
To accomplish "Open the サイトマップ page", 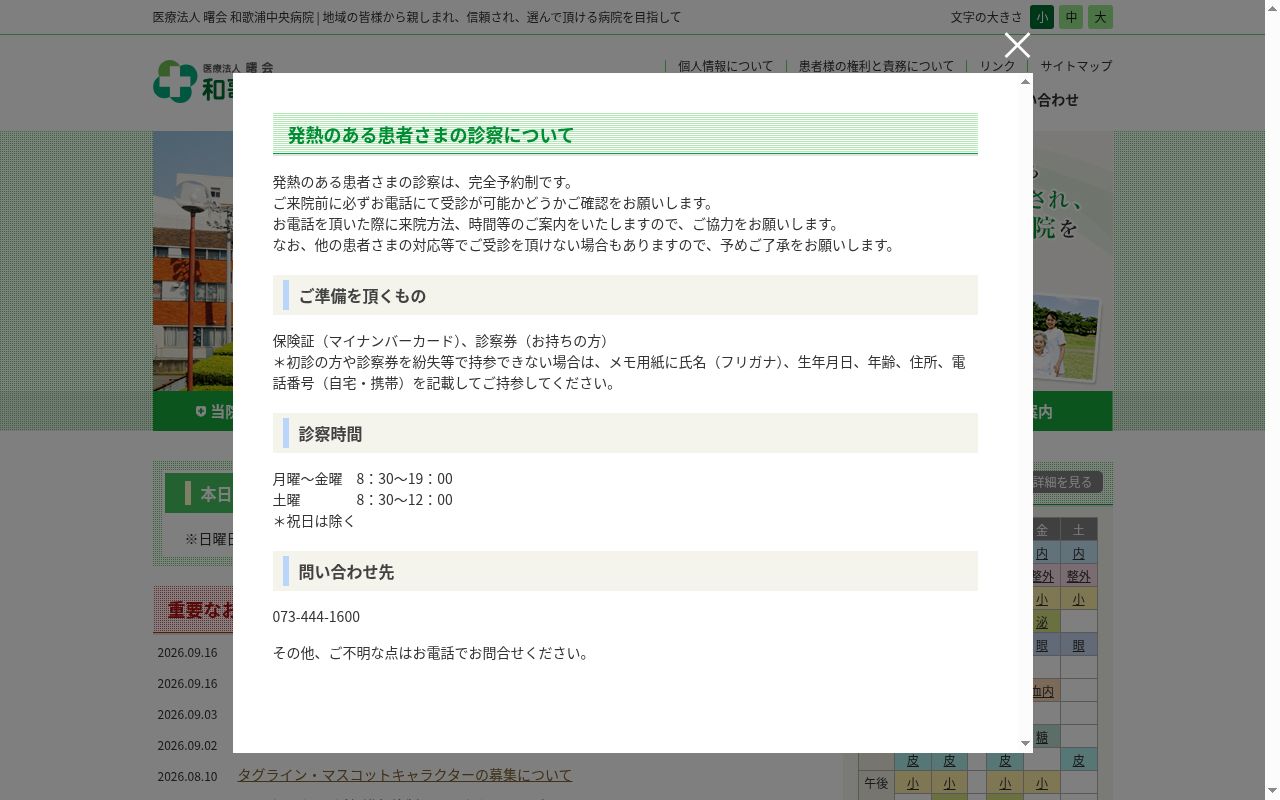I will coord(1076,66).
